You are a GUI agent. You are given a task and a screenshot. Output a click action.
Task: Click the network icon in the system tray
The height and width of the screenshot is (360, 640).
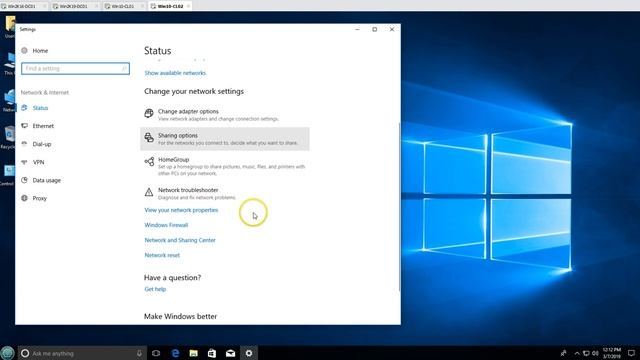(586, 353)
